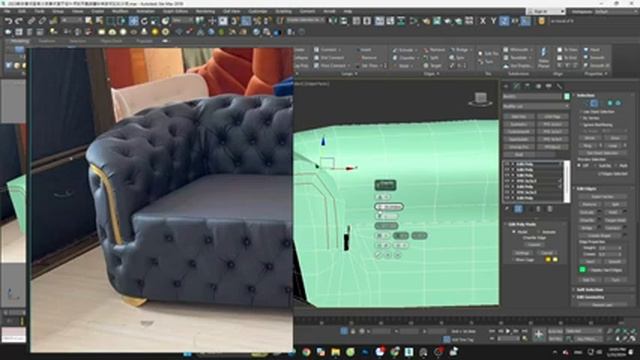Click the green Display Hard Edges swatch

(582, 269)
